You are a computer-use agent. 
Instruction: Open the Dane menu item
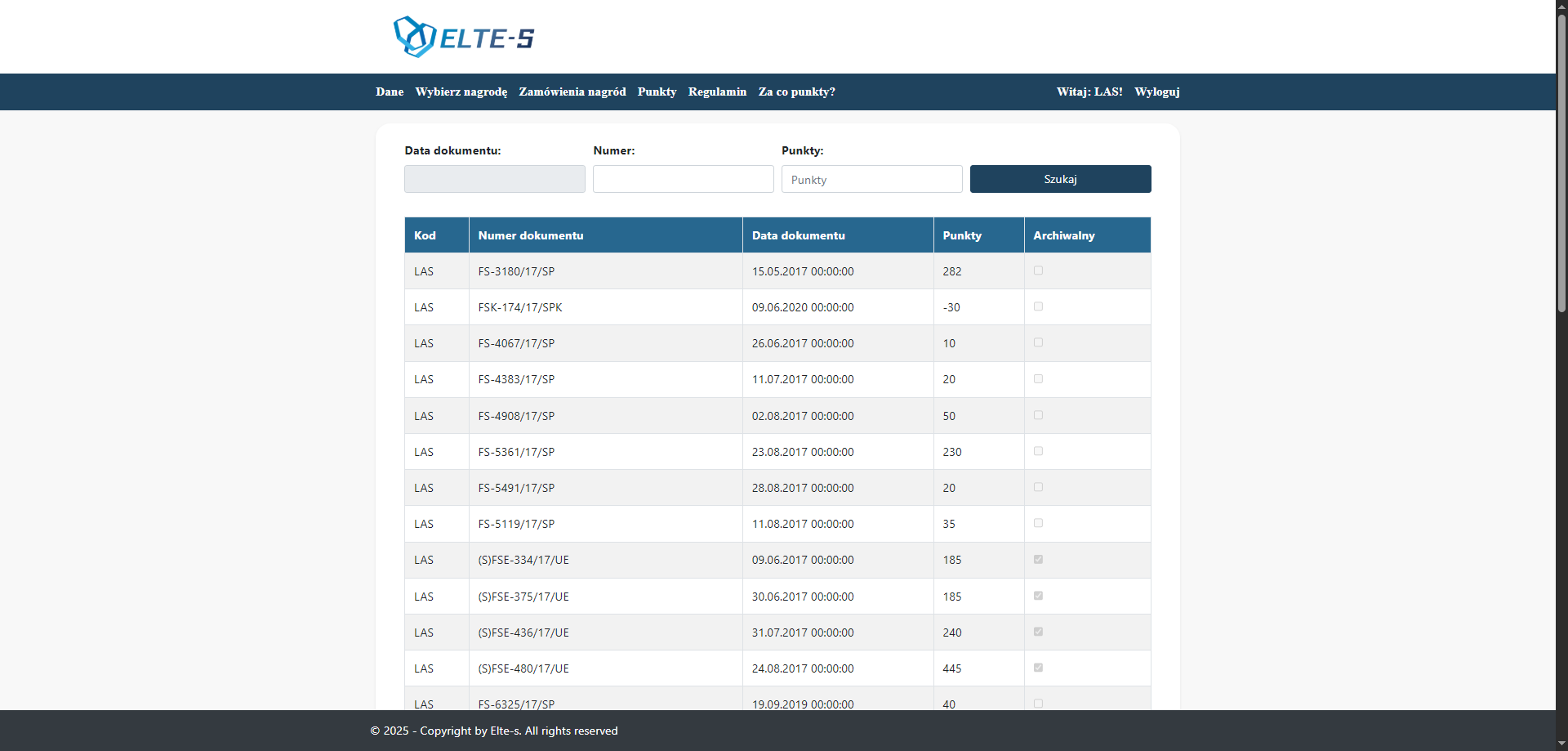coord(390,92)
